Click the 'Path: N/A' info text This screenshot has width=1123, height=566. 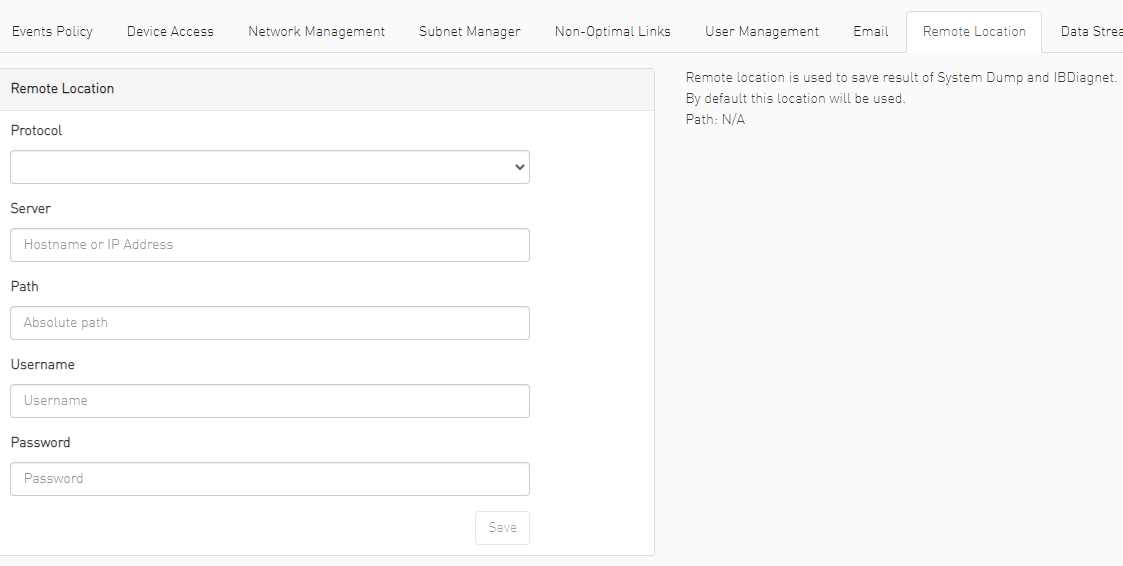(715, 120)
